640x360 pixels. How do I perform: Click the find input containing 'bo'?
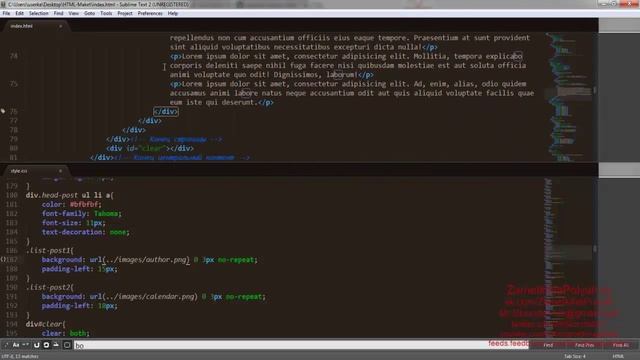301,345
